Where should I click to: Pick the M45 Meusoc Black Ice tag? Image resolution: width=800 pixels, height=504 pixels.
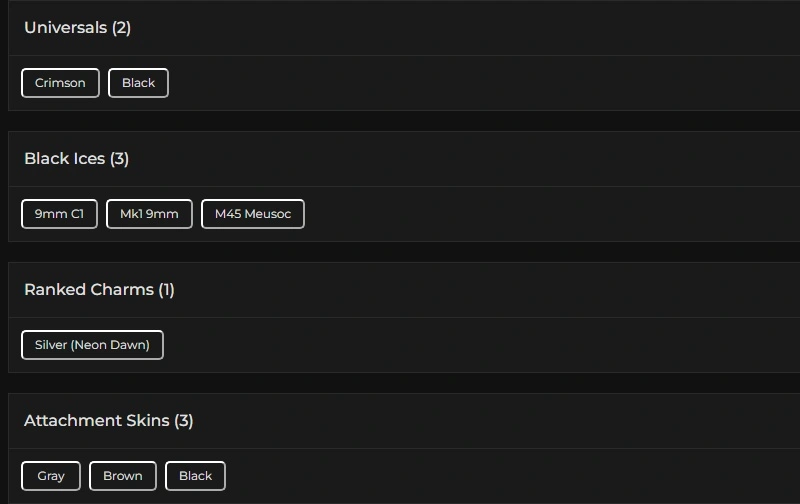[x=253, y=214]
